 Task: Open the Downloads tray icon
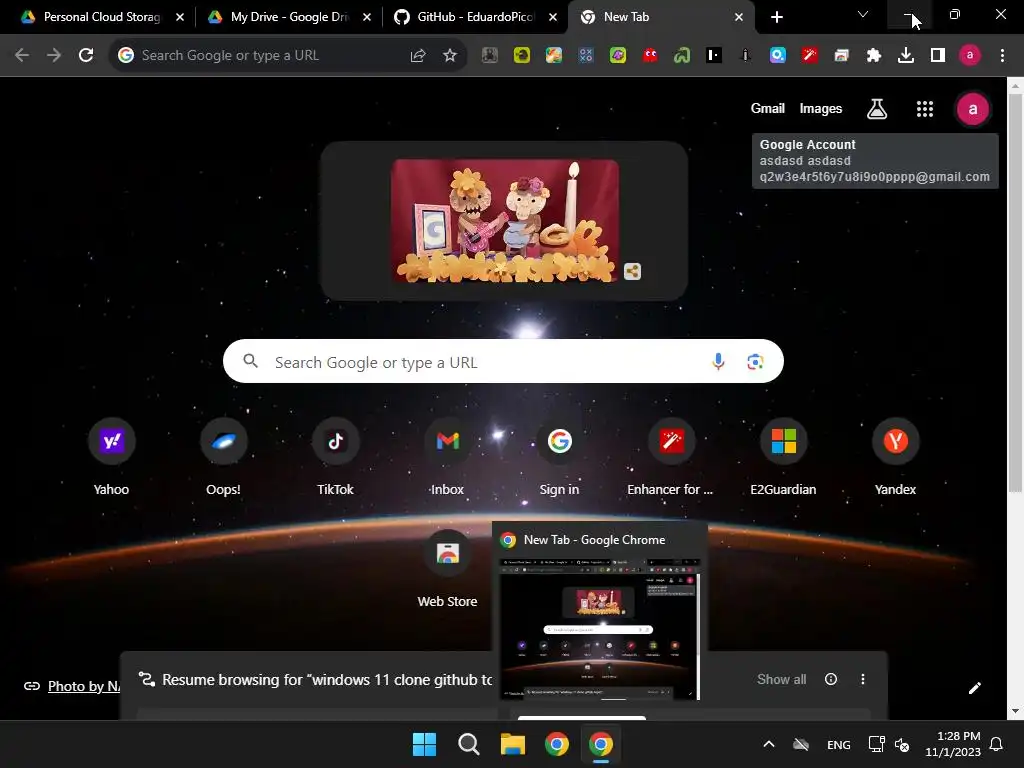[x=906, y=56]
